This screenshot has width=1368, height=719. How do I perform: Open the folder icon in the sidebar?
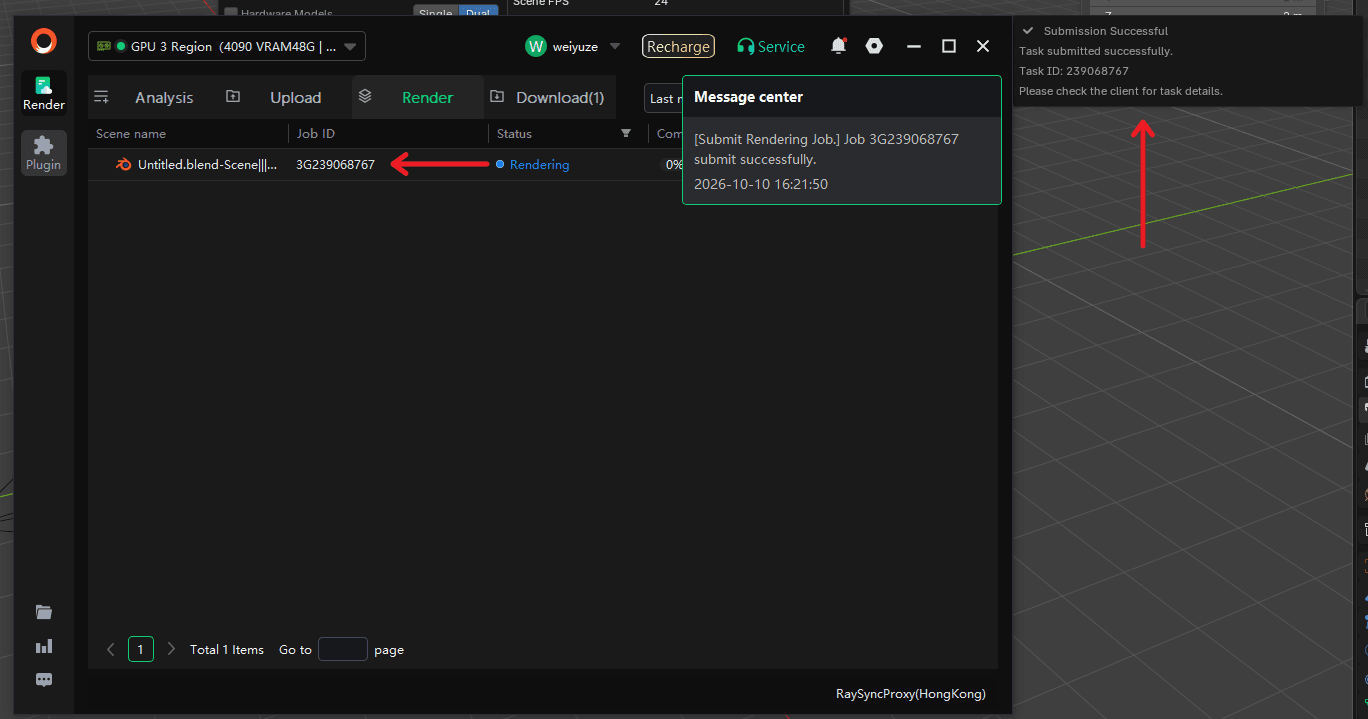tap(44, 612)
